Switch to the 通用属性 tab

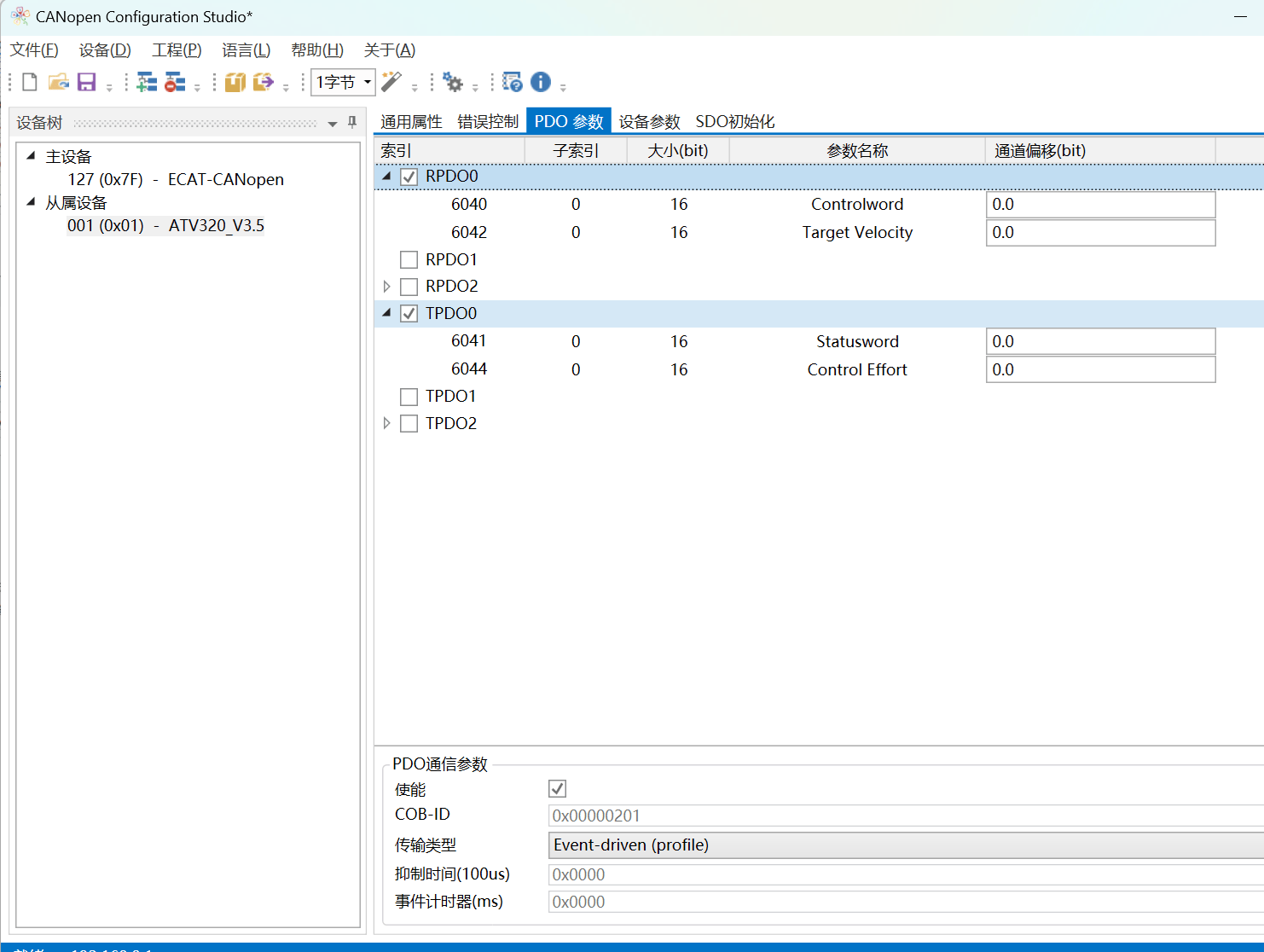[x=411, y=122]
